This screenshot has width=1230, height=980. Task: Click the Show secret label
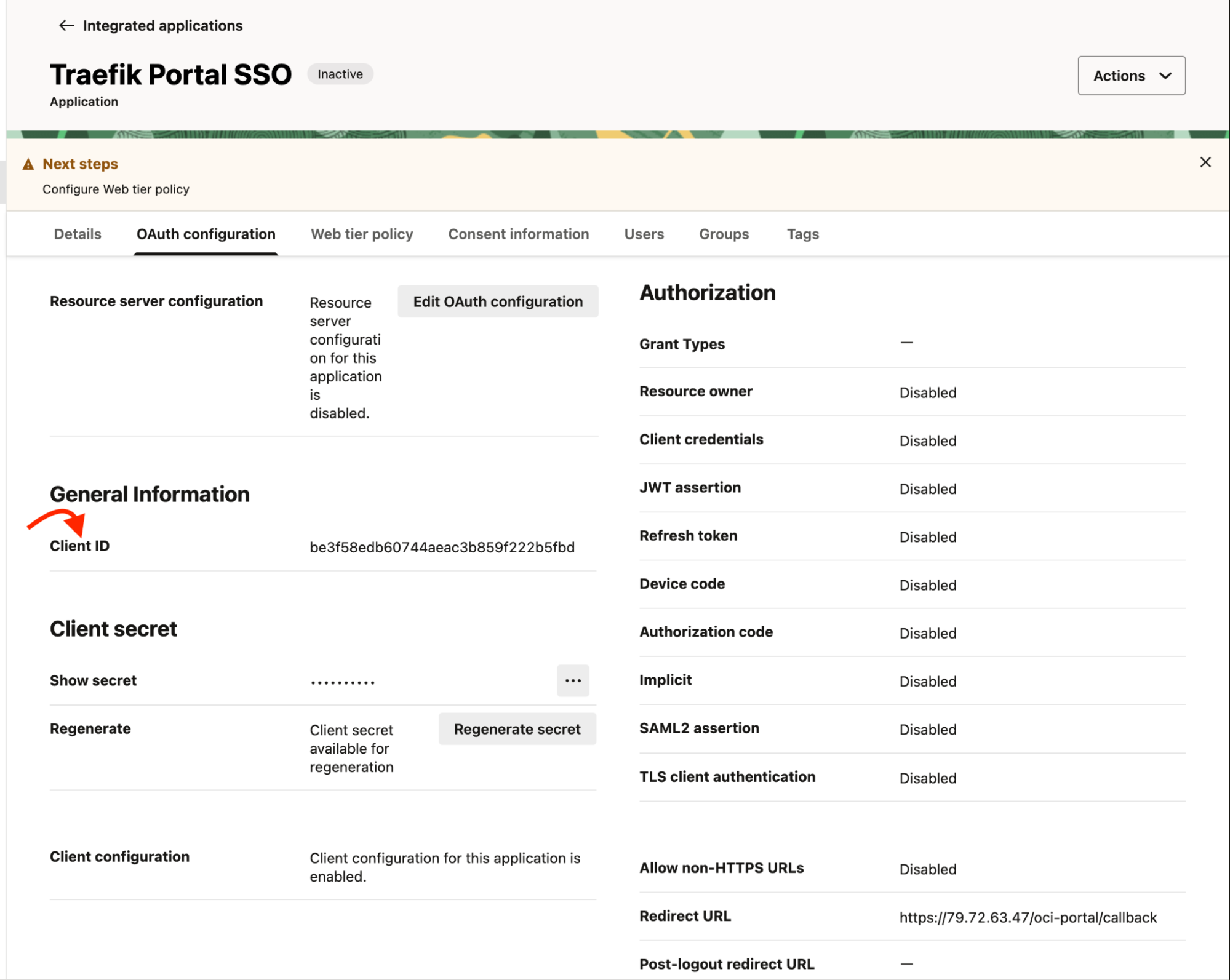pos(93,680)
